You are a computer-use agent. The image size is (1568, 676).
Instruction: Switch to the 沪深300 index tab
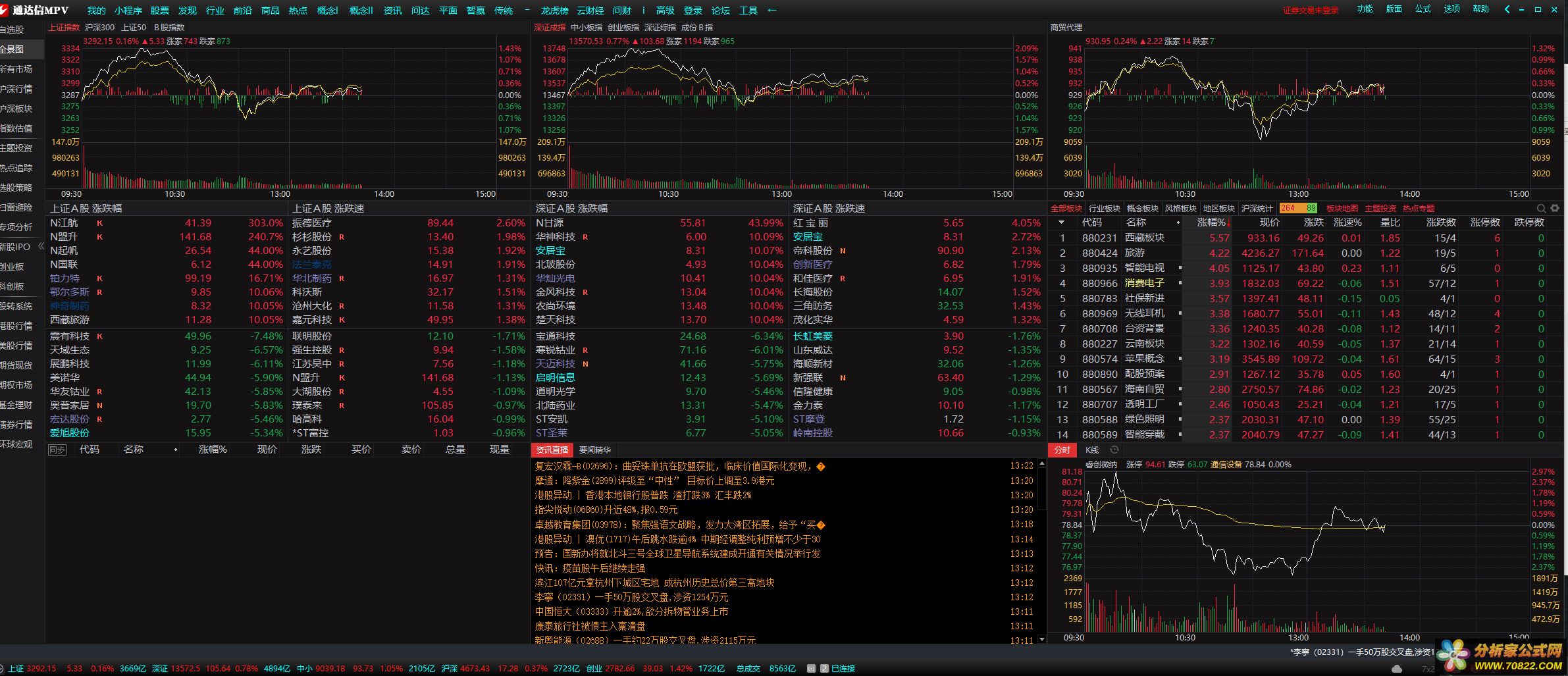[99, 28]
